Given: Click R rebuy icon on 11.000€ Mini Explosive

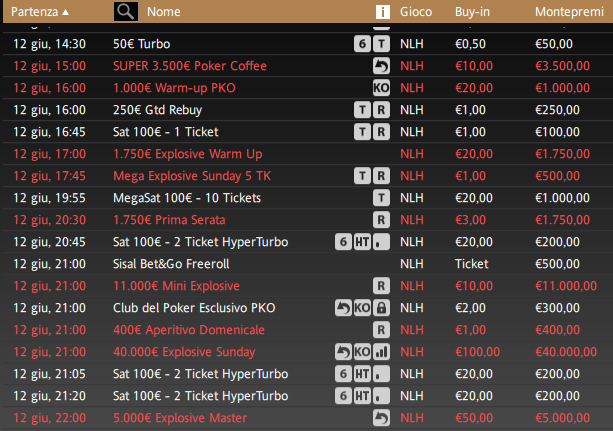Looking at the screenshot, I should [x=381, y=286].
